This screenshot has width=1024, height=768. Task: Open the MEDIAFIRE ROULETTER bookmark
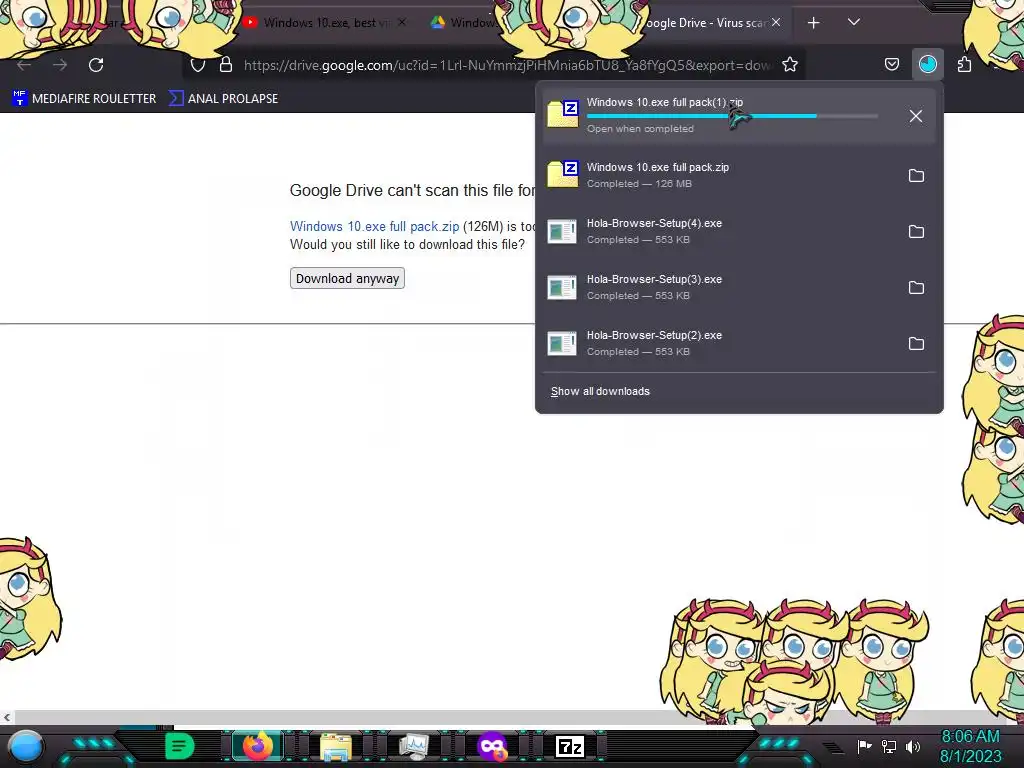tap(84, 99)
